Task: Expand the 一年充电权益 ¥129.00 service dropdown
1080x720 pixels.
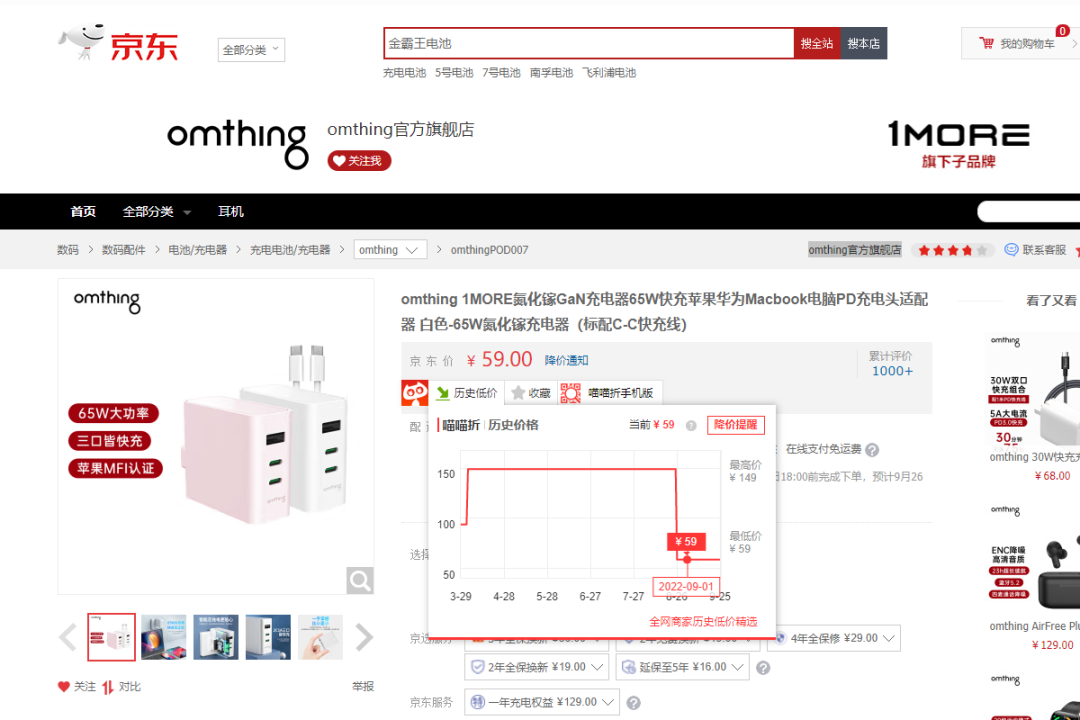Action: tap(541, 702)
